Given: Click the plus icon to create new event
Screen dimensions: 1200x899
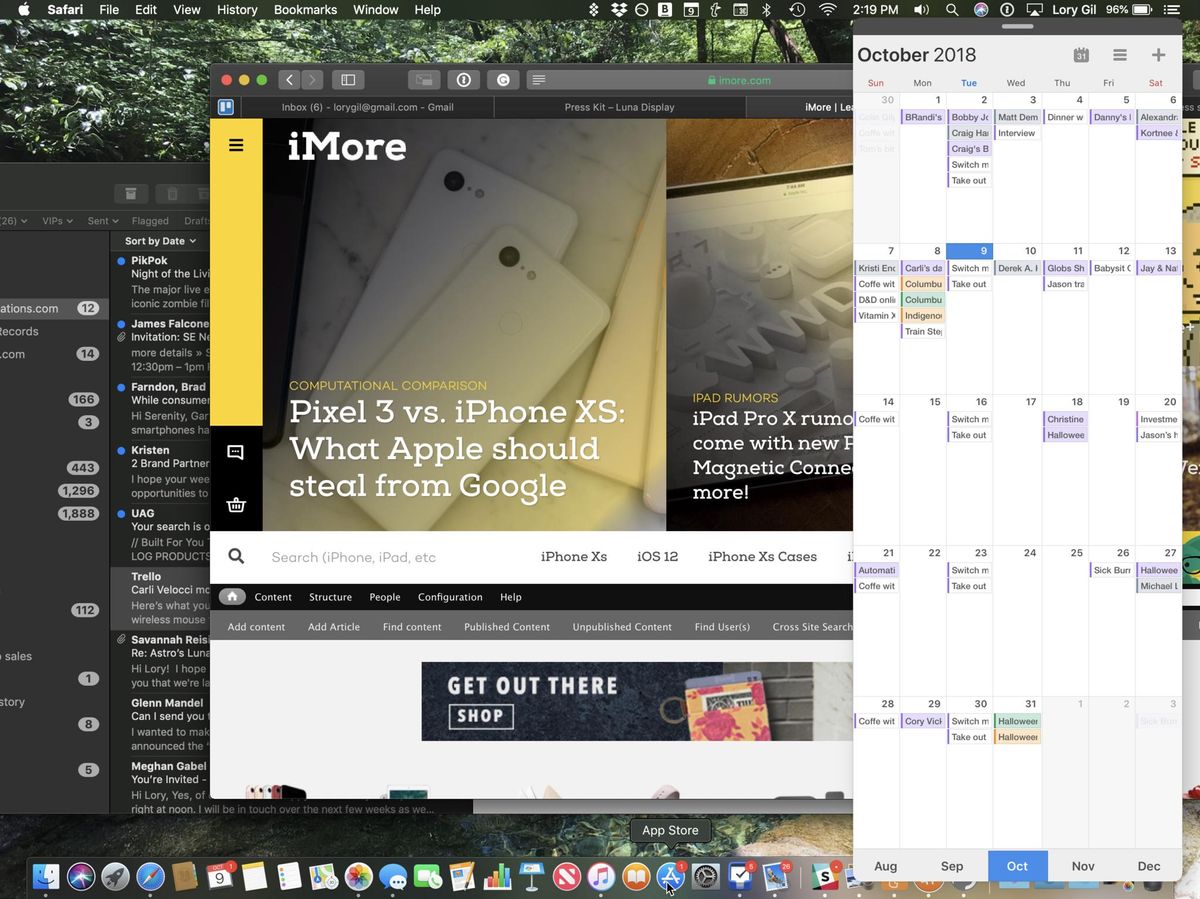Looking at the screenshot, I should [x=1158, y=55].
